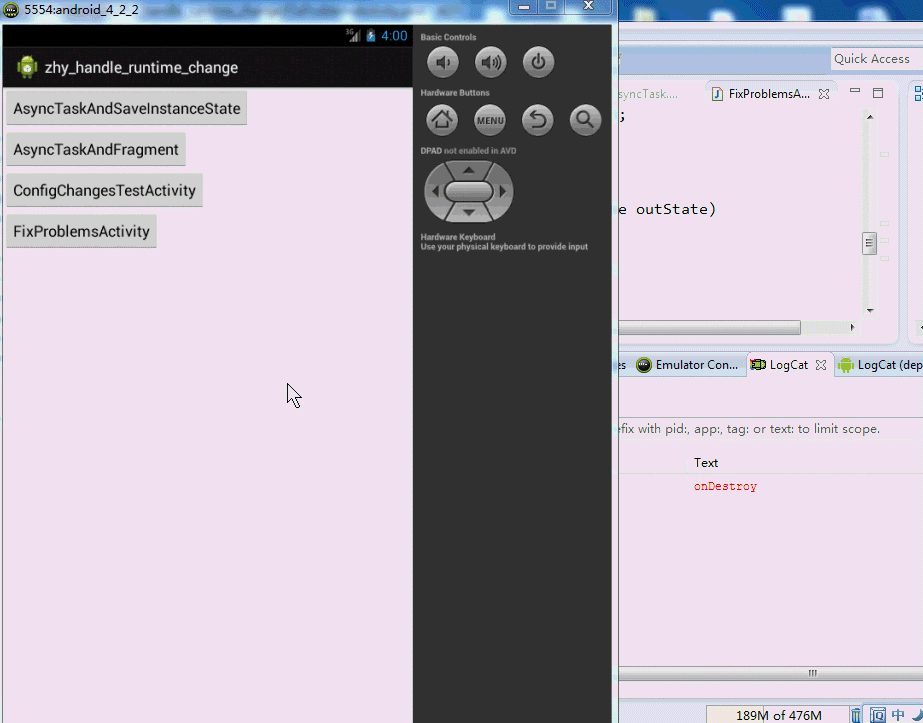Viewport: 923px width, 723px height.
Task: Click the Quick Access search field
Action: [x=871, y=59]
